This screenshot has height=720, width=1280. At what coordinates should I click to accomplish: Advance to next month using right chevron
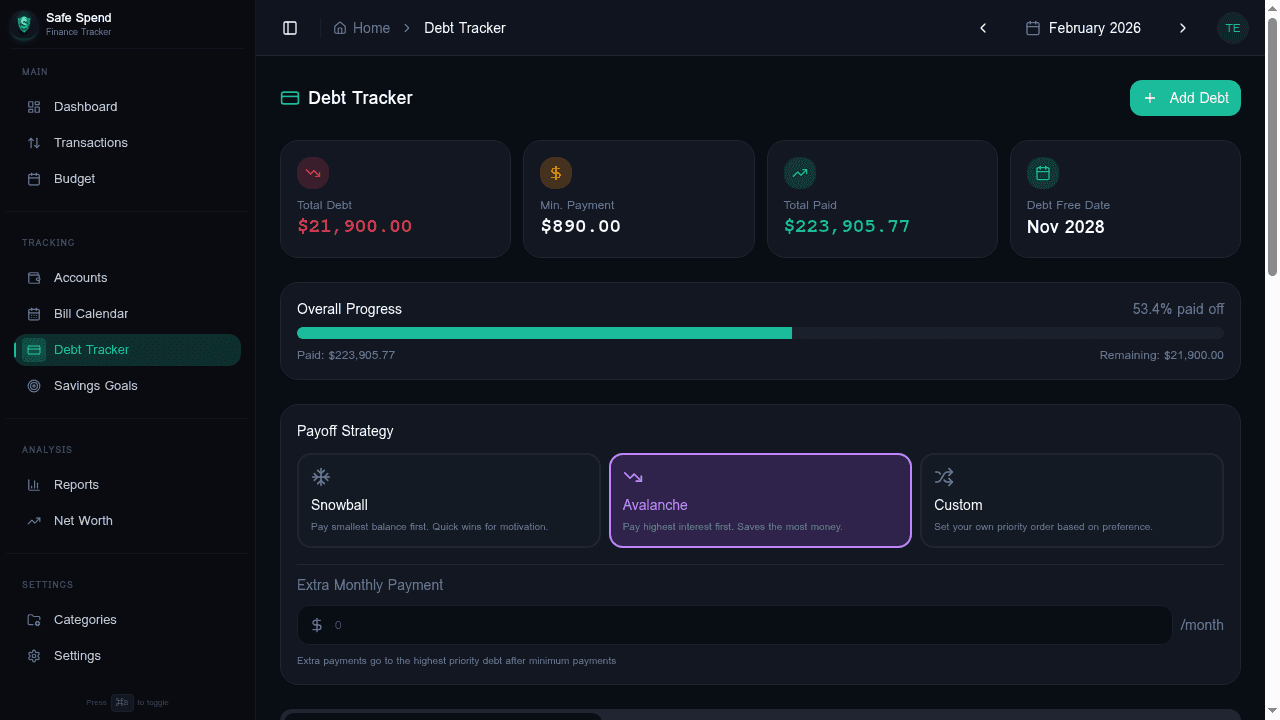tap(1183, 28)
